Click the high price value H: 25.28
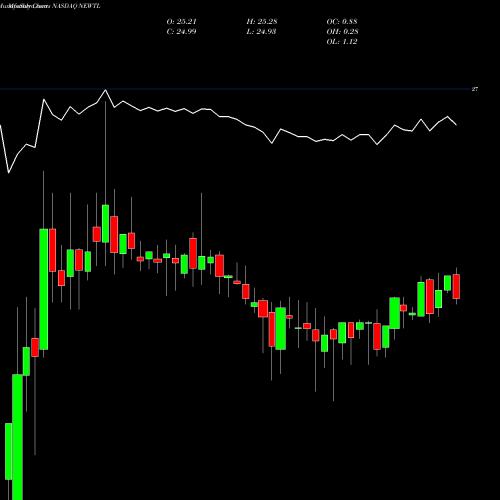Viewport: 500px width, 500px height. point(262,22)
